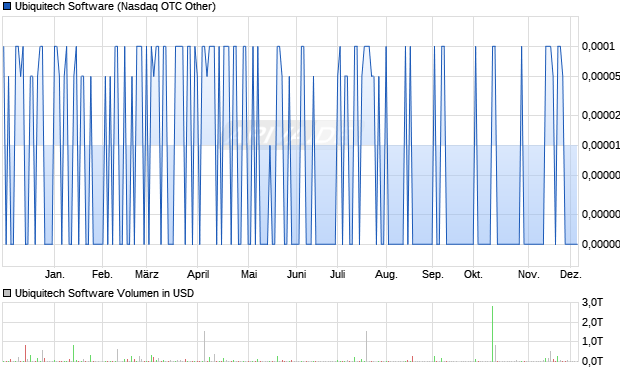Select the 'Okt.' month label

473,274
